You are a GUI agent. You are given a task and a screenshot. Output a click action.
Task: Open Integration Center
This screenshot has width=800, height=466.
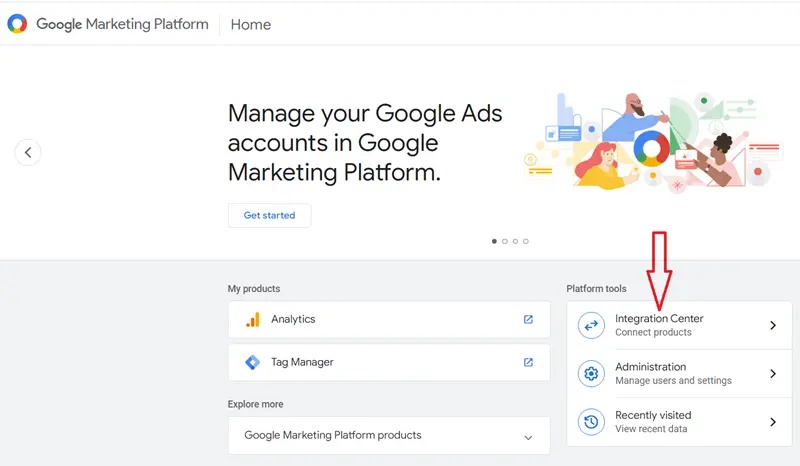pos(680,325)
